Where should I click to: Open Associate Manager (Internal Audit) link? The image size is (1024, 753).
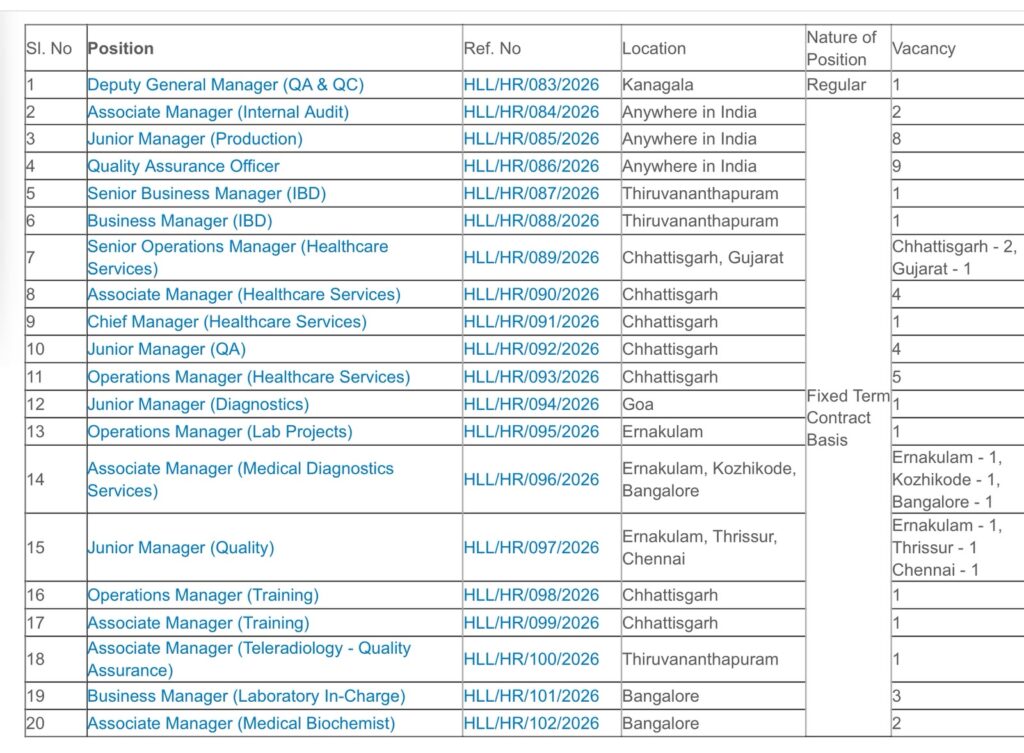[x=218, y=112]
